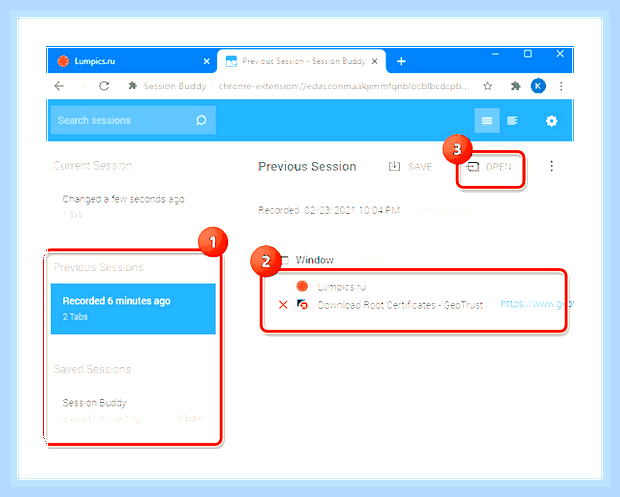
Task: Click the Previous Sessions section heading
Action: click(98, 267)
